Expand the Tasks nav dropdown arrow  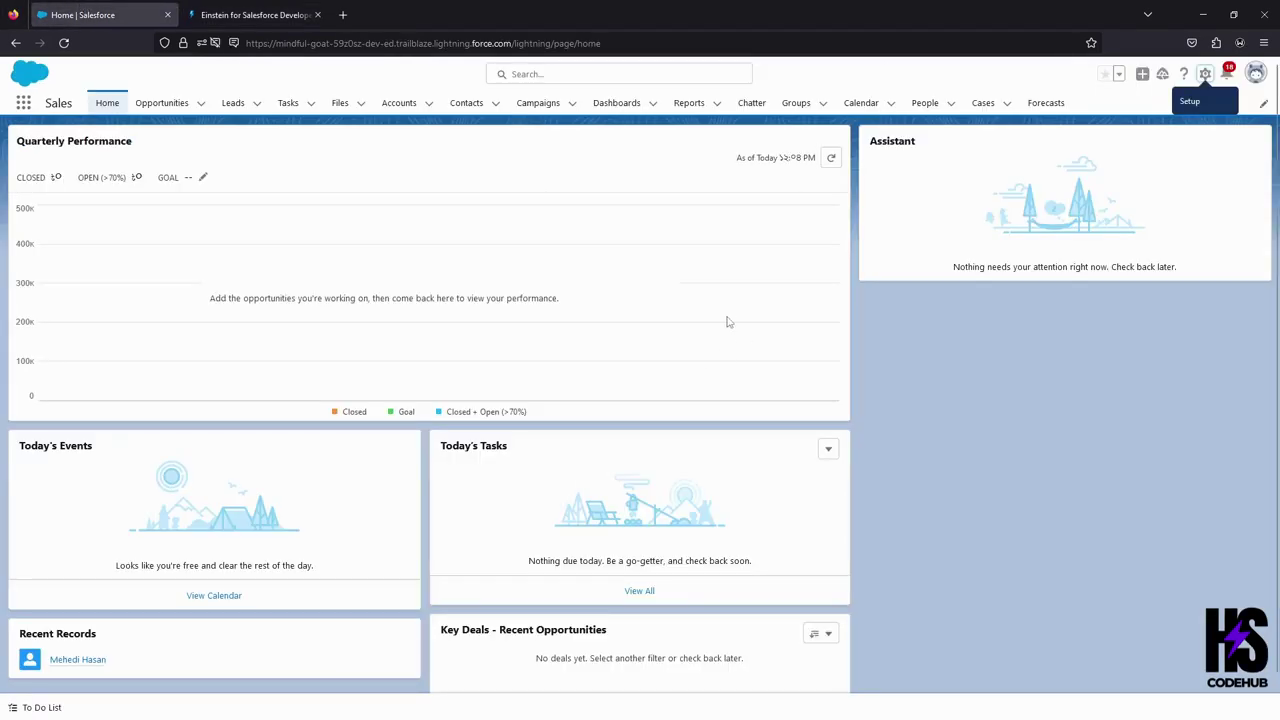pos(311,103)
